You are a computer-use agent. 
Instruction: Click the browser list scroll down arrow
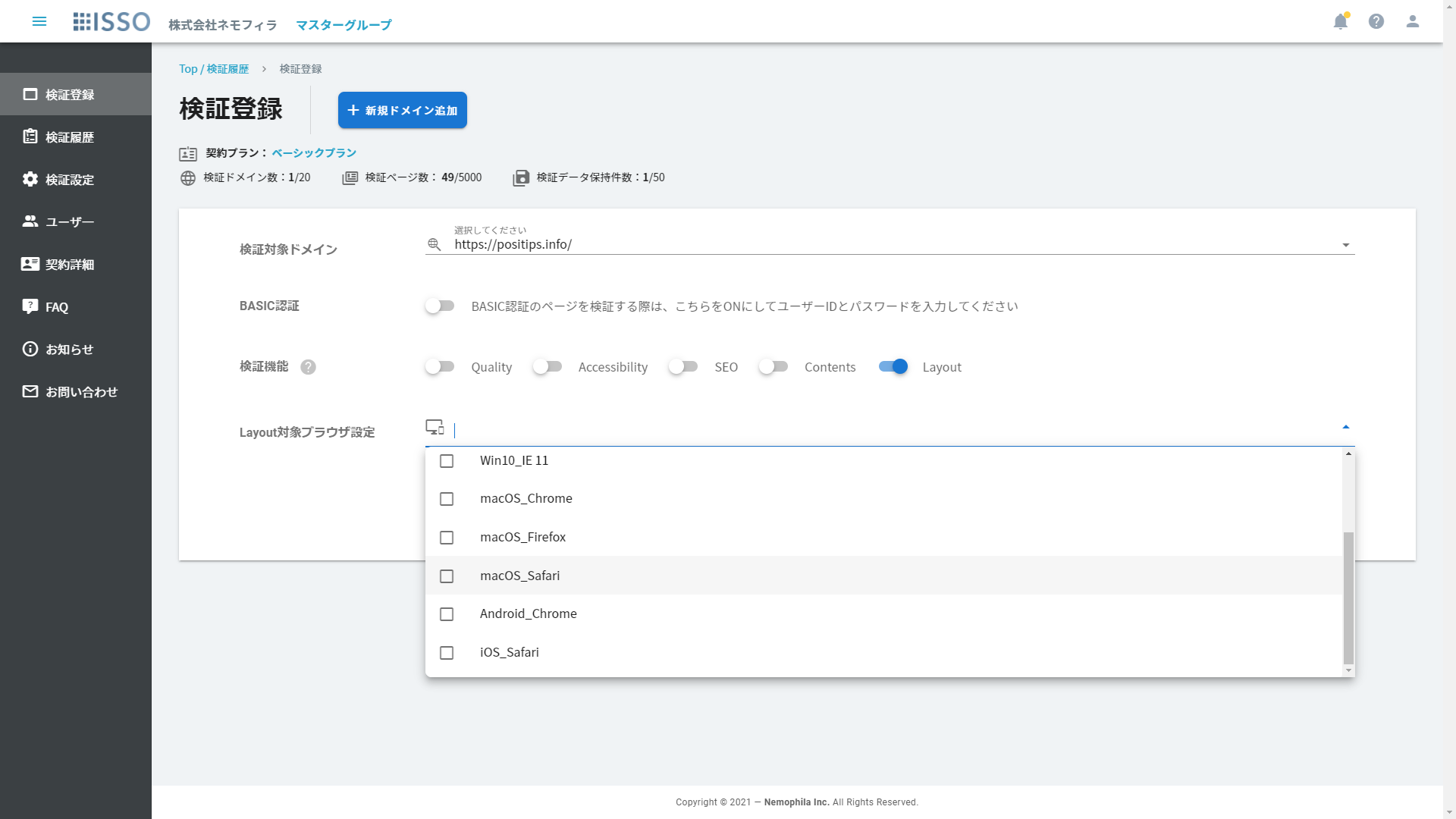pyautogui.click(x=1348, y=670)
